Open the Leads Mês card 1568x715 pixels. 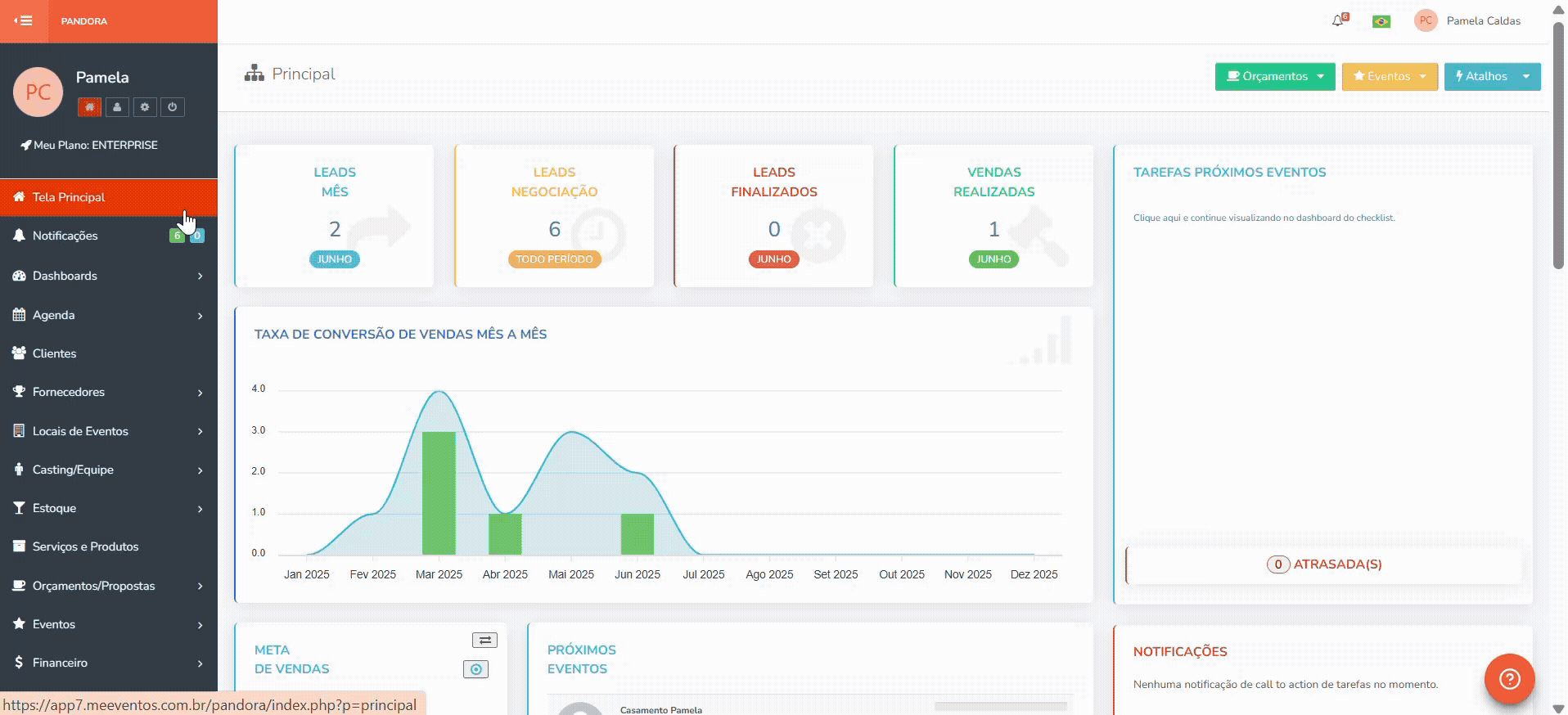[x=335, y=216]
